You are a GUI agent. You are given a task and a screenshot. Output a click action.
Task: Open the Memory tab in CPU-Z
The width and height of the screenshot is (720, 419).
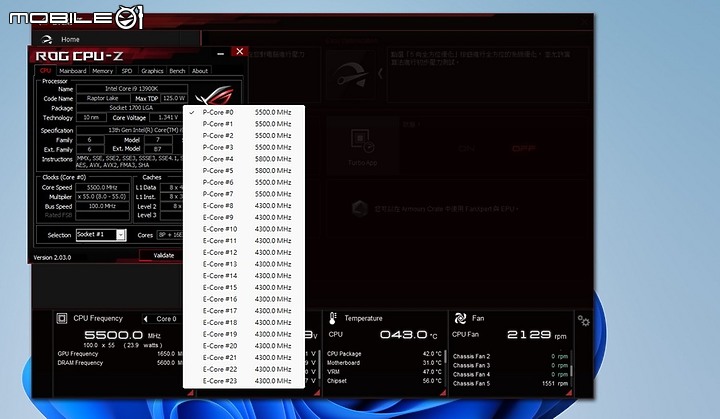pyautogui.click(x=102, y=71)
